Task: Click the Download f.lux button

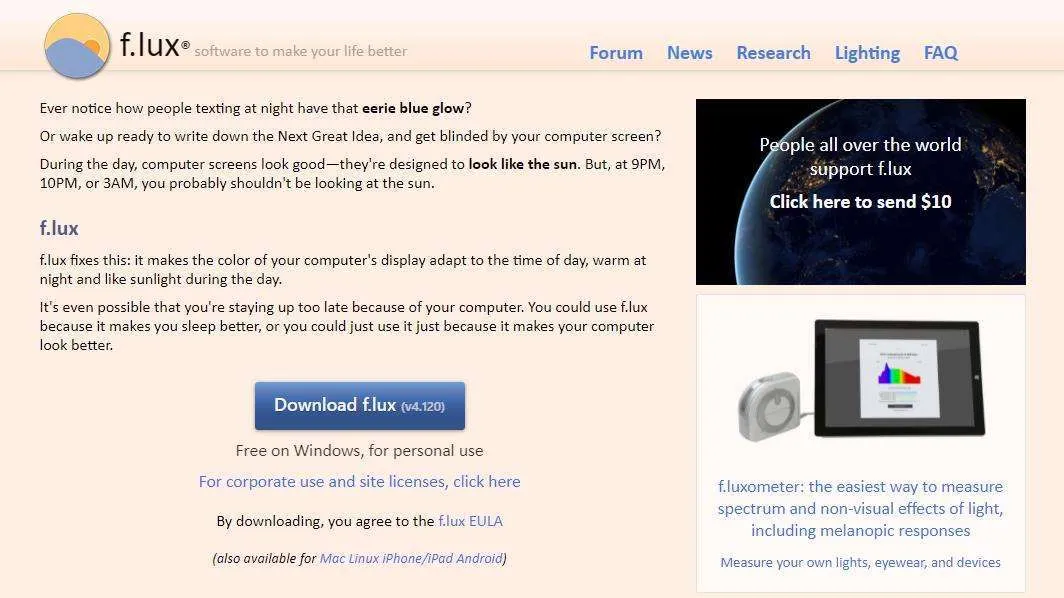Action: 360,405
